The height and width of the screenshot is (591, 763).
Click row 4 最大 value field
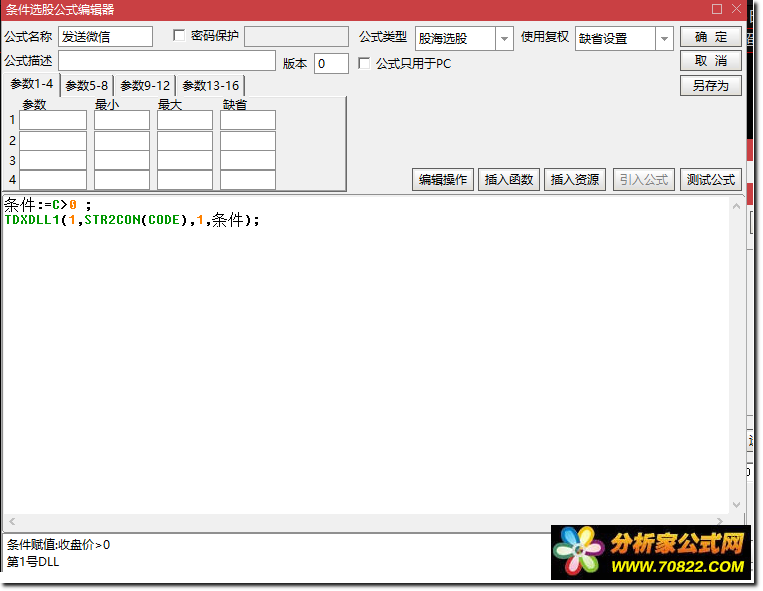185,179
